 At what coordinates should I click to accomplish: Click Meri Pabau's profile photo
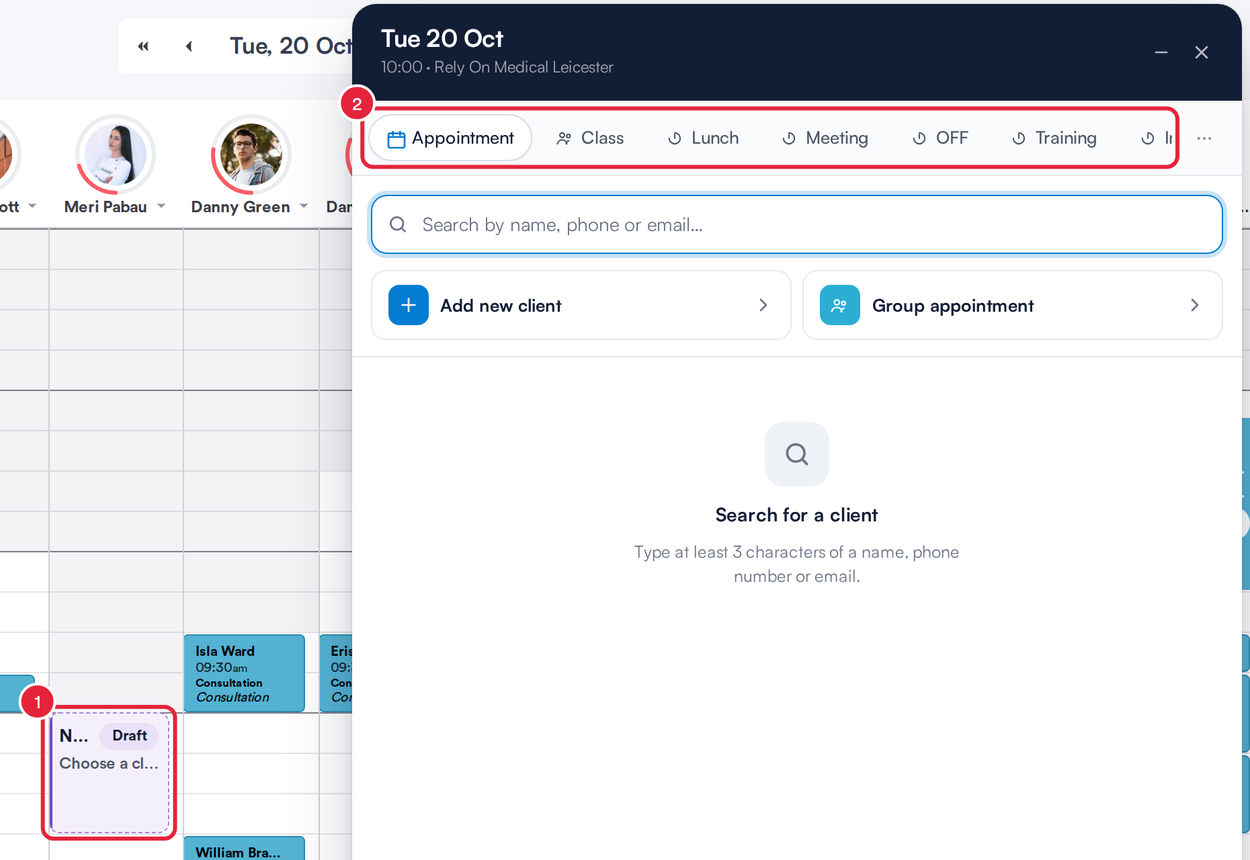coord(115,156)
